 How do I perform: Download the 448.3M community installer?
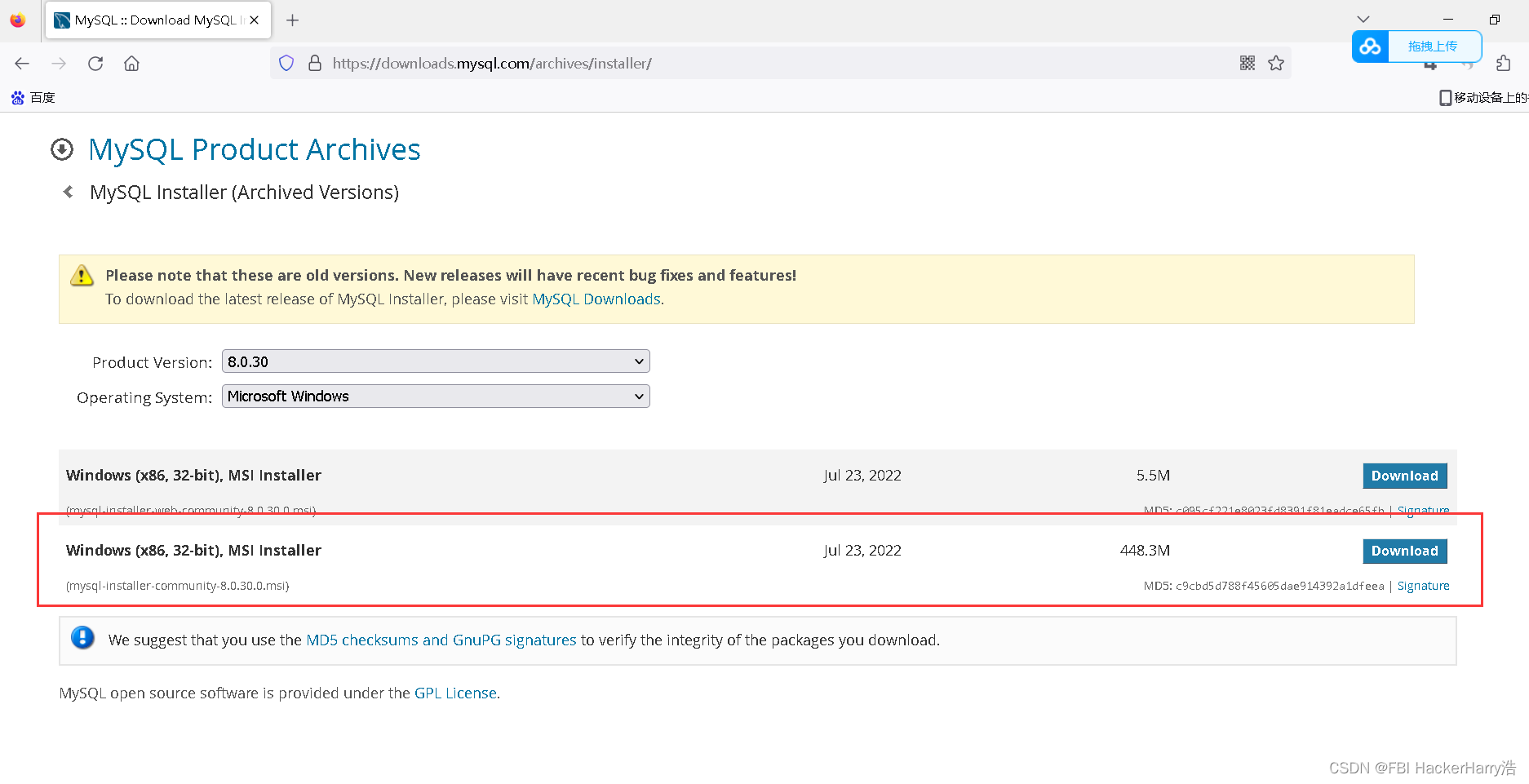tap(1405, 551)
